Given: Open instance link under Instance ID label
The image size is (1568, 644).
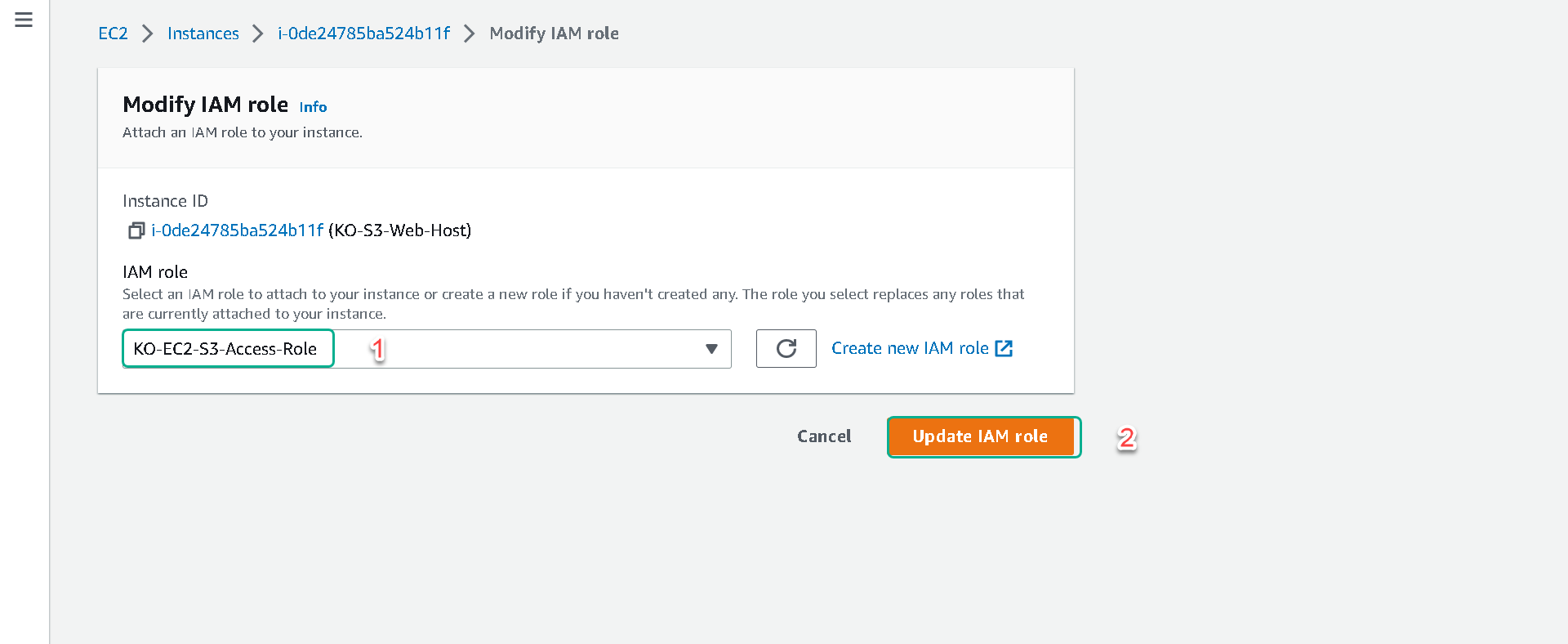Looking at the screenshot, I should coord(237,230).
